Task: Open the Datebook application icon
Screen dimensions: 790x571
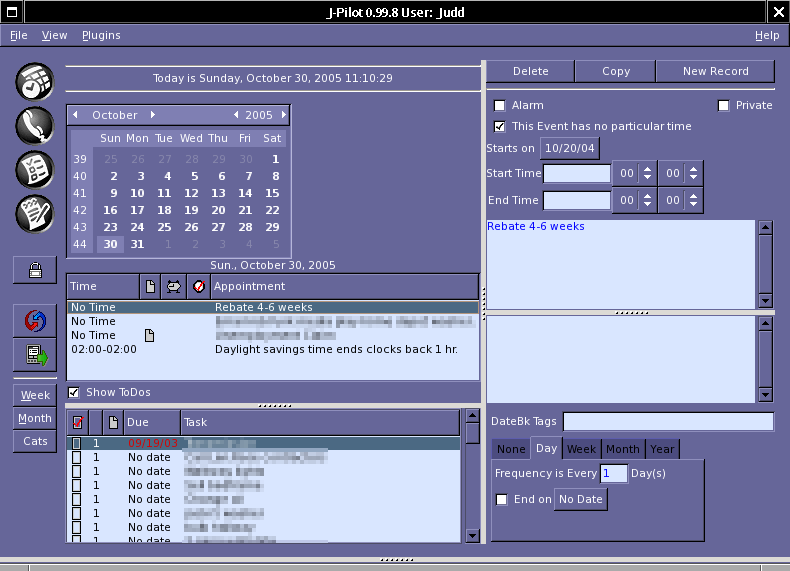Action: (x=34, y=81)
